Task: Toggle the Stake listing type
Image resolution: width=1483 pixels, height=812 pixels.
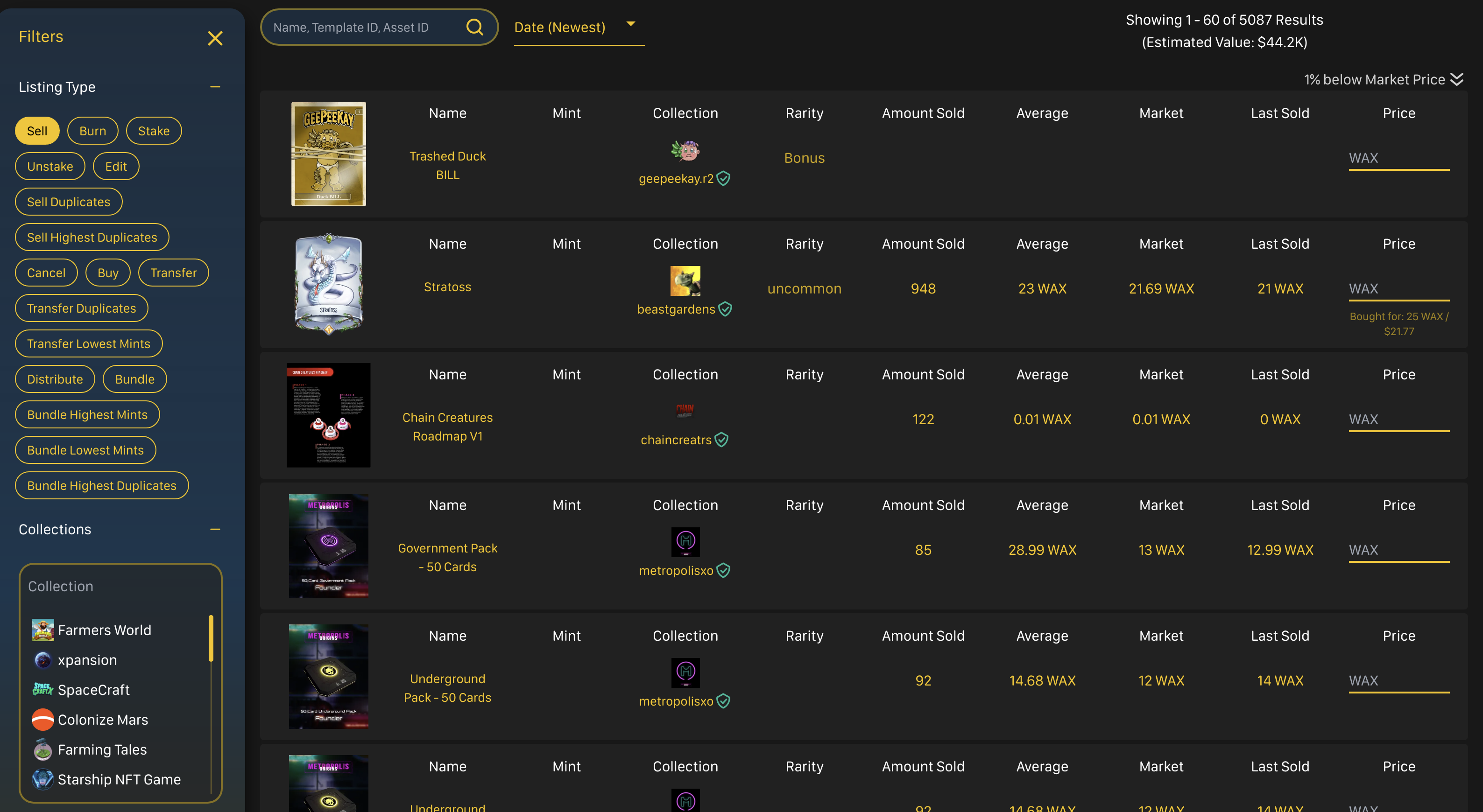Action: point(154,131)
